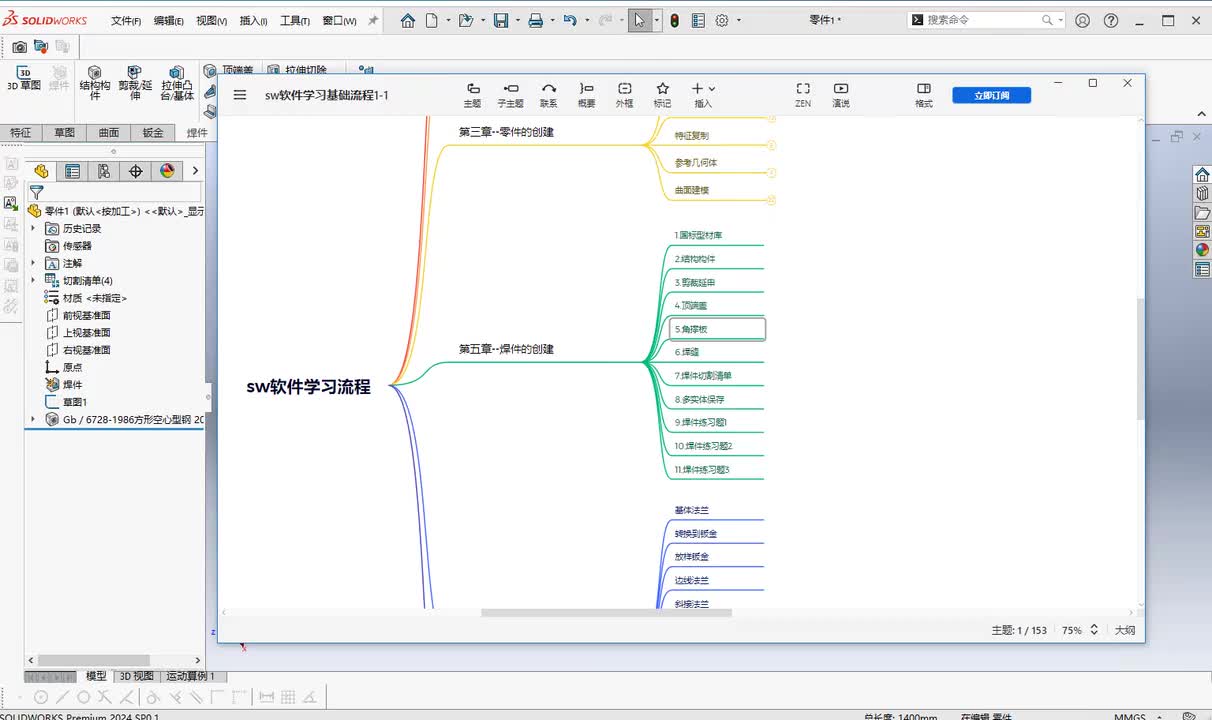The height and width of the screenshot is (720, 1212).
Task: Click the mind map horizontal scrollbar
Action: [x=606, y=613]
